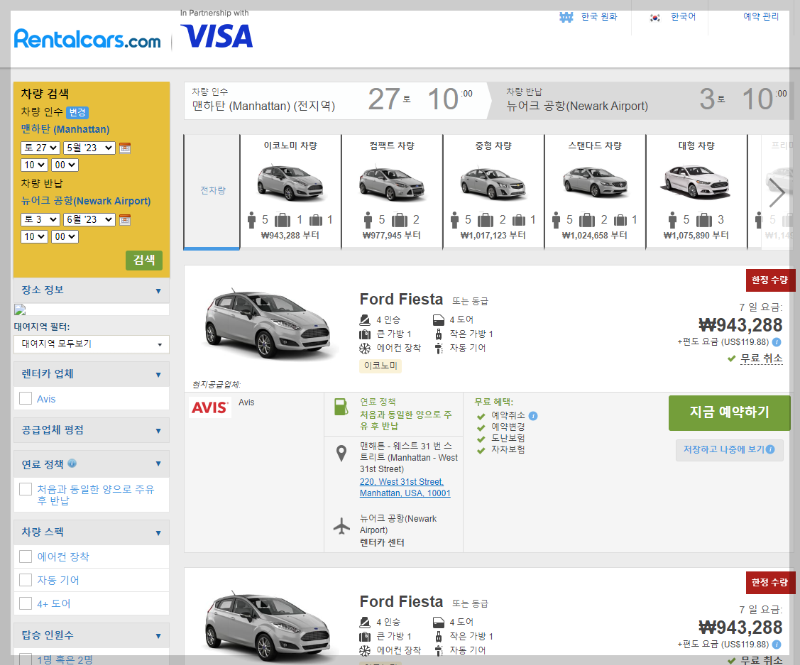The height and width of the screenshot is (665, 800).
Task: Click the 한국어 language link
Action: [x=683, y=17]
